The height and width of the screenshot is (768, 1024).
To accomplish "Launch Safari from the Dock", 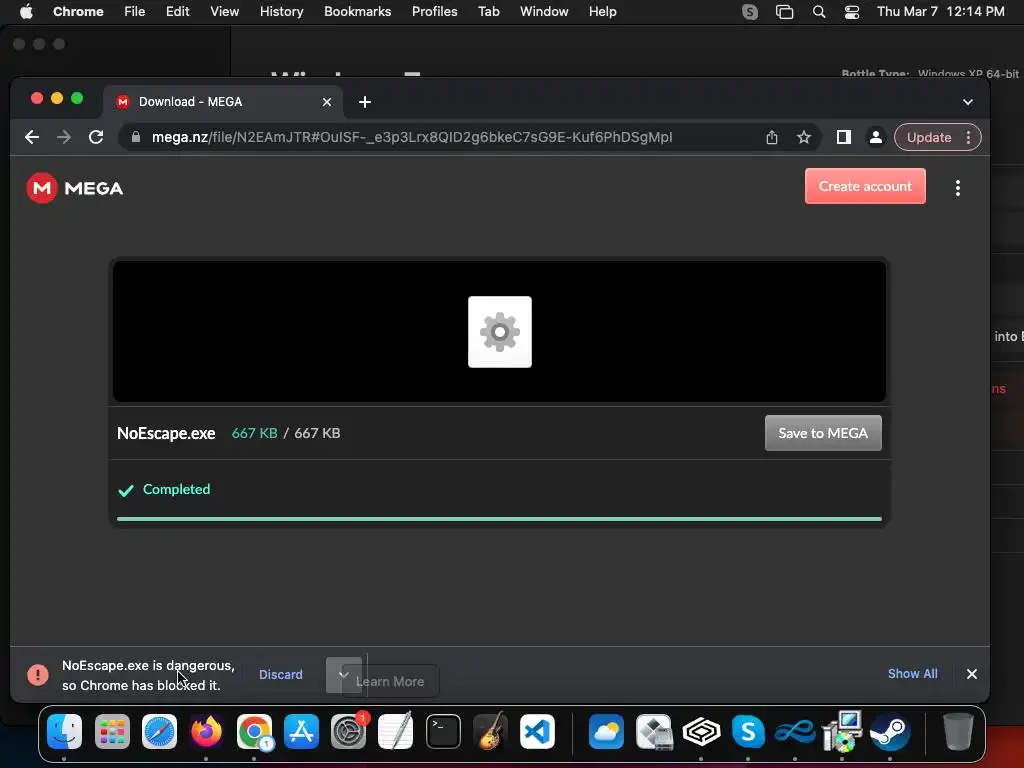I will (159, 731).
